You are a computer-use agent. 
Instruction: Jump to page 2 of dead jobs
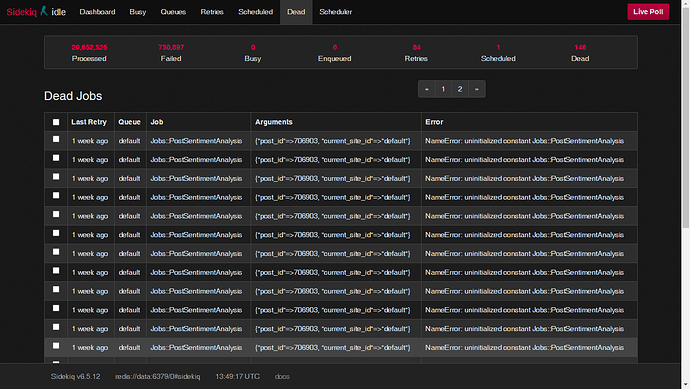pyautogui.click(x=460, y=89)
